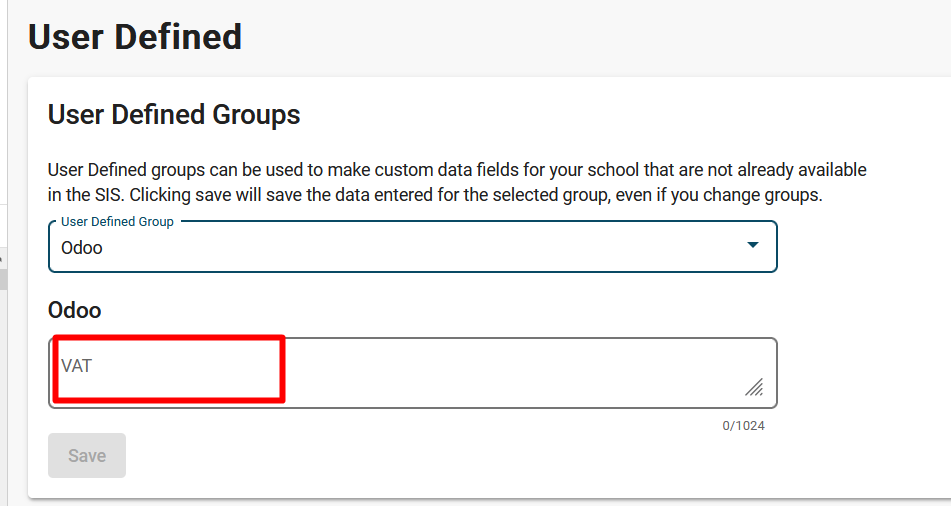Grab the VAT textarea resize handle
The height and width of the screenshot is (506, 951).
pos(754,387)
